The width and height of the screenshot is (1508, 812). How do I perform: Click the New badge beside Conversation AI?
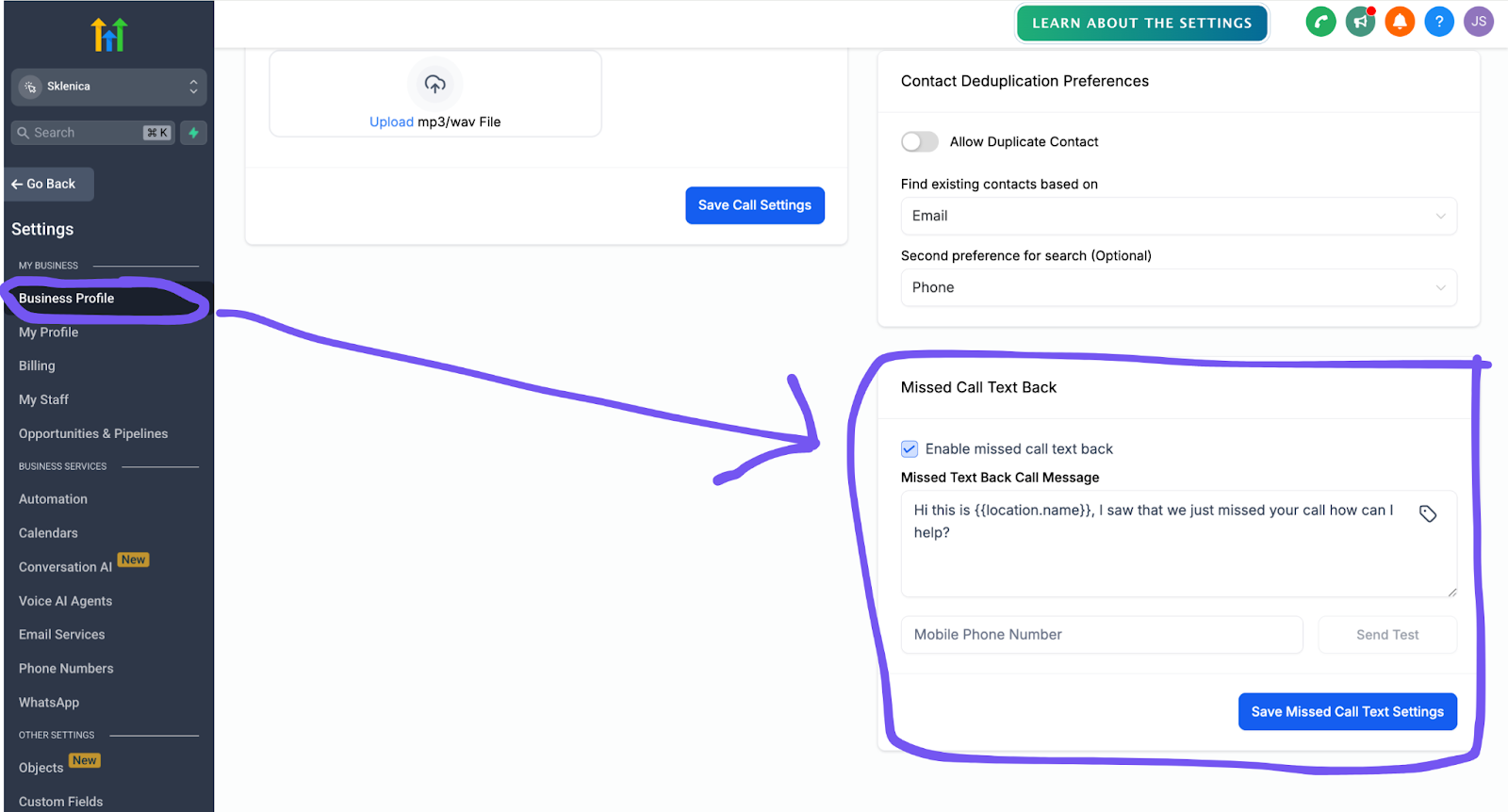[x=134, y=560]
